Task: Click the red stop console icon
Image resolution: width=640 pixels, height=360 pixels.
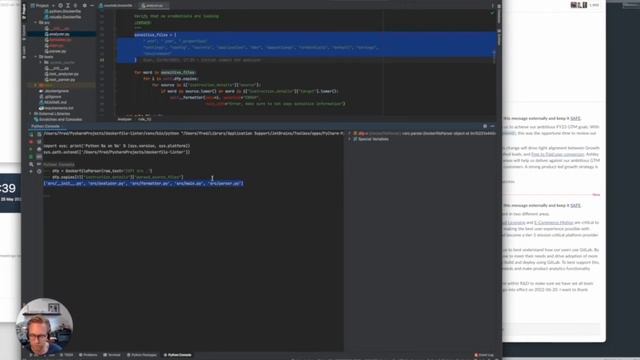Action: 31,142
